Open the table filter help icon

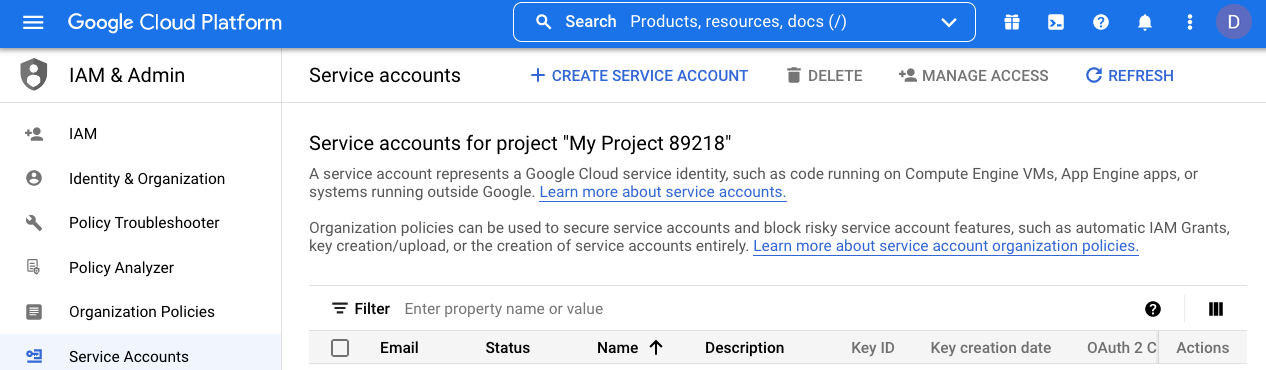coord(1153,309)
